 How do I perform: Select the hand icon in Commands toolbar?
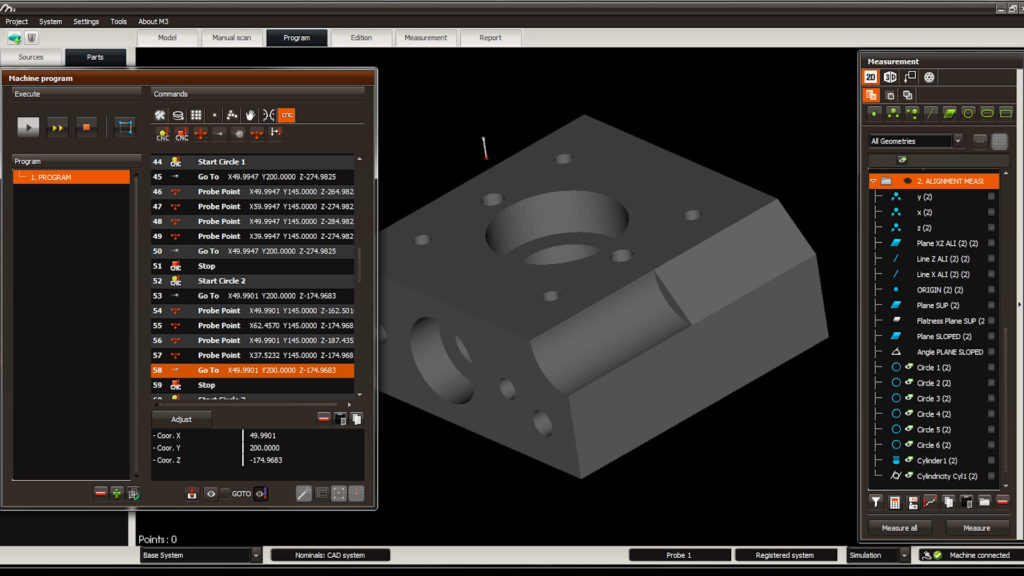(250, 115)
